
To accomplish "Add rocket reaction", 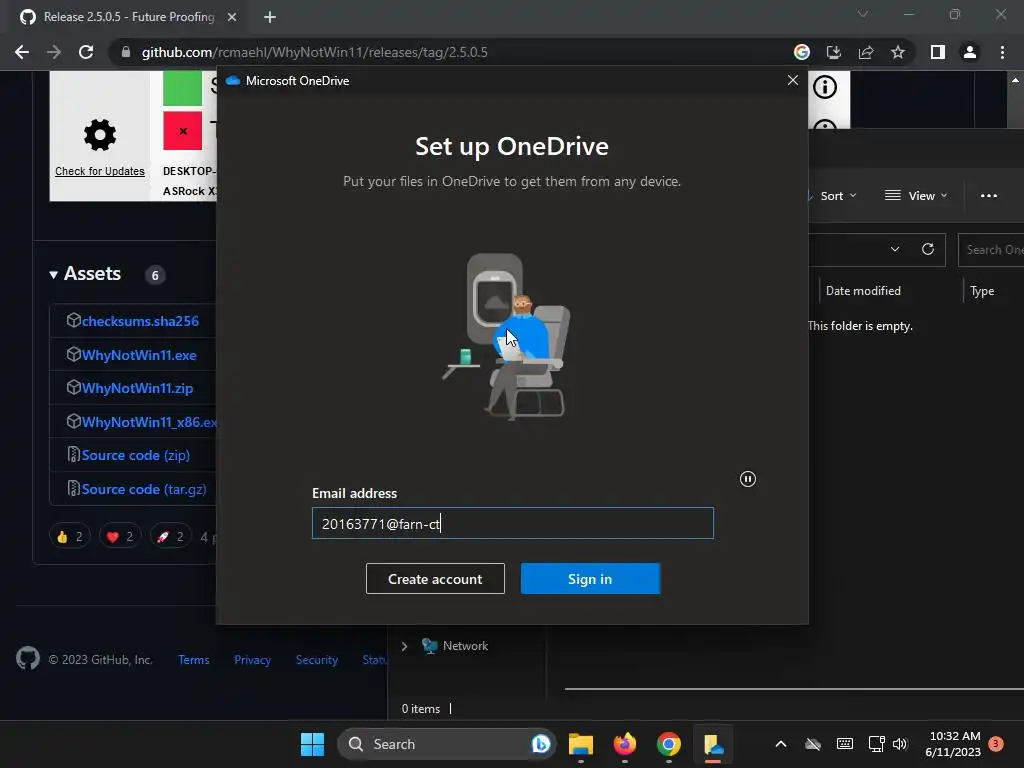I will pos(170,537).
